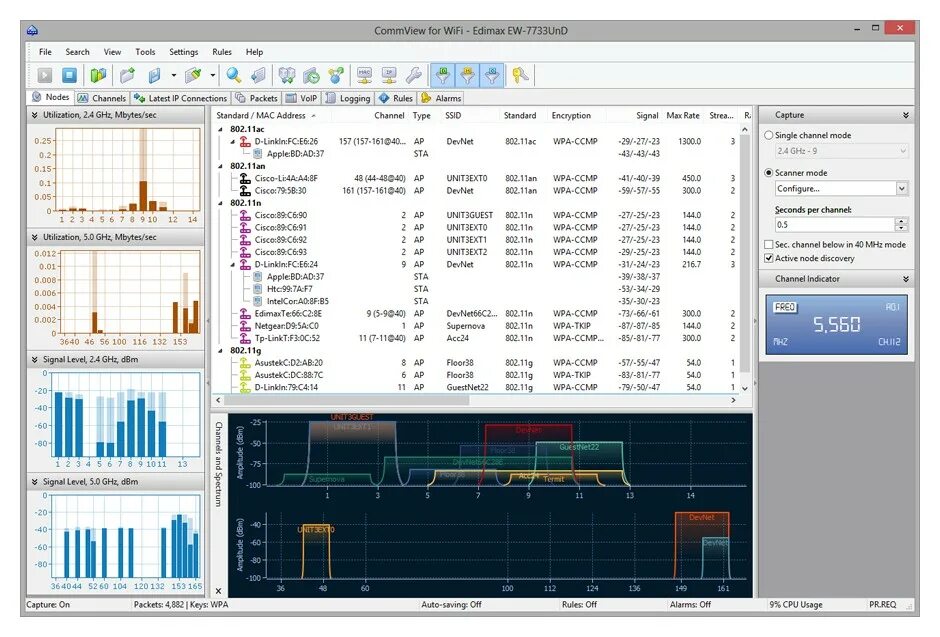Image resolution: width=940 pixels, height=637 pixels.
Task: Open the Alarms tab
Action: 441,98
